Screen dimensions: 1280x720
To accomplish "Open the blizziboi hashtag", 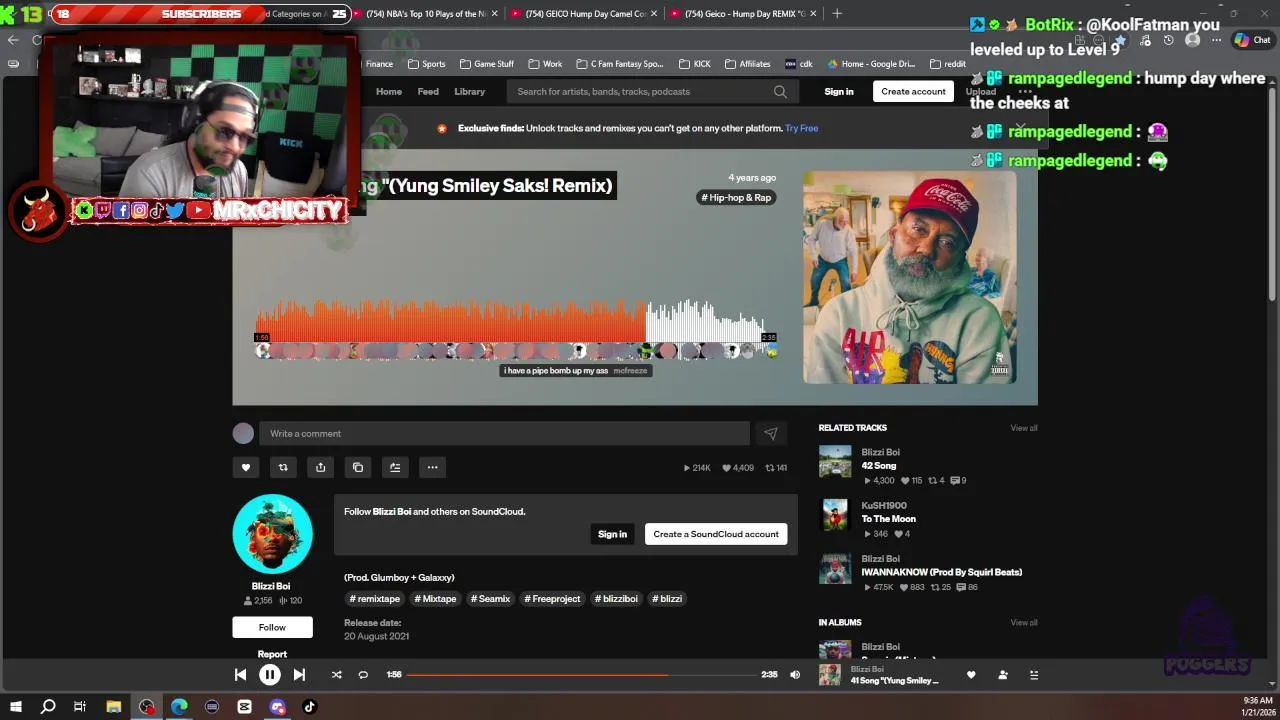I will point(616,599).
